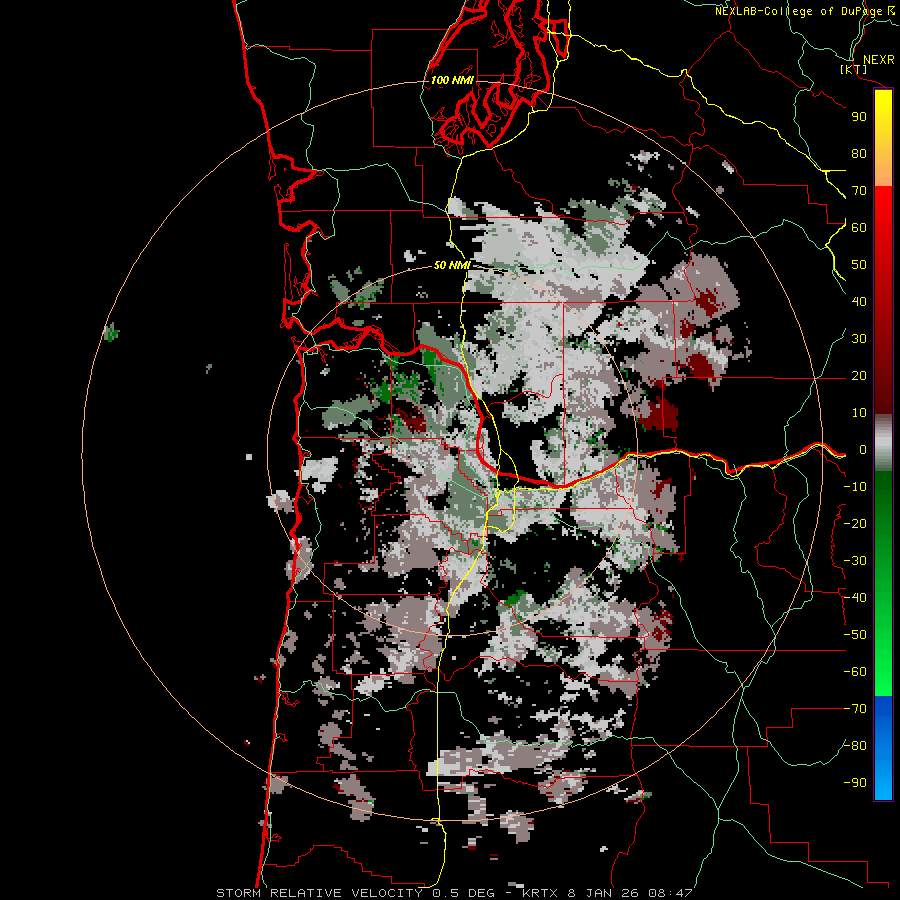This screenshot has height=900, width=900.
Task: Select the -20 value on velocity scale
Action: click(855, 524)
